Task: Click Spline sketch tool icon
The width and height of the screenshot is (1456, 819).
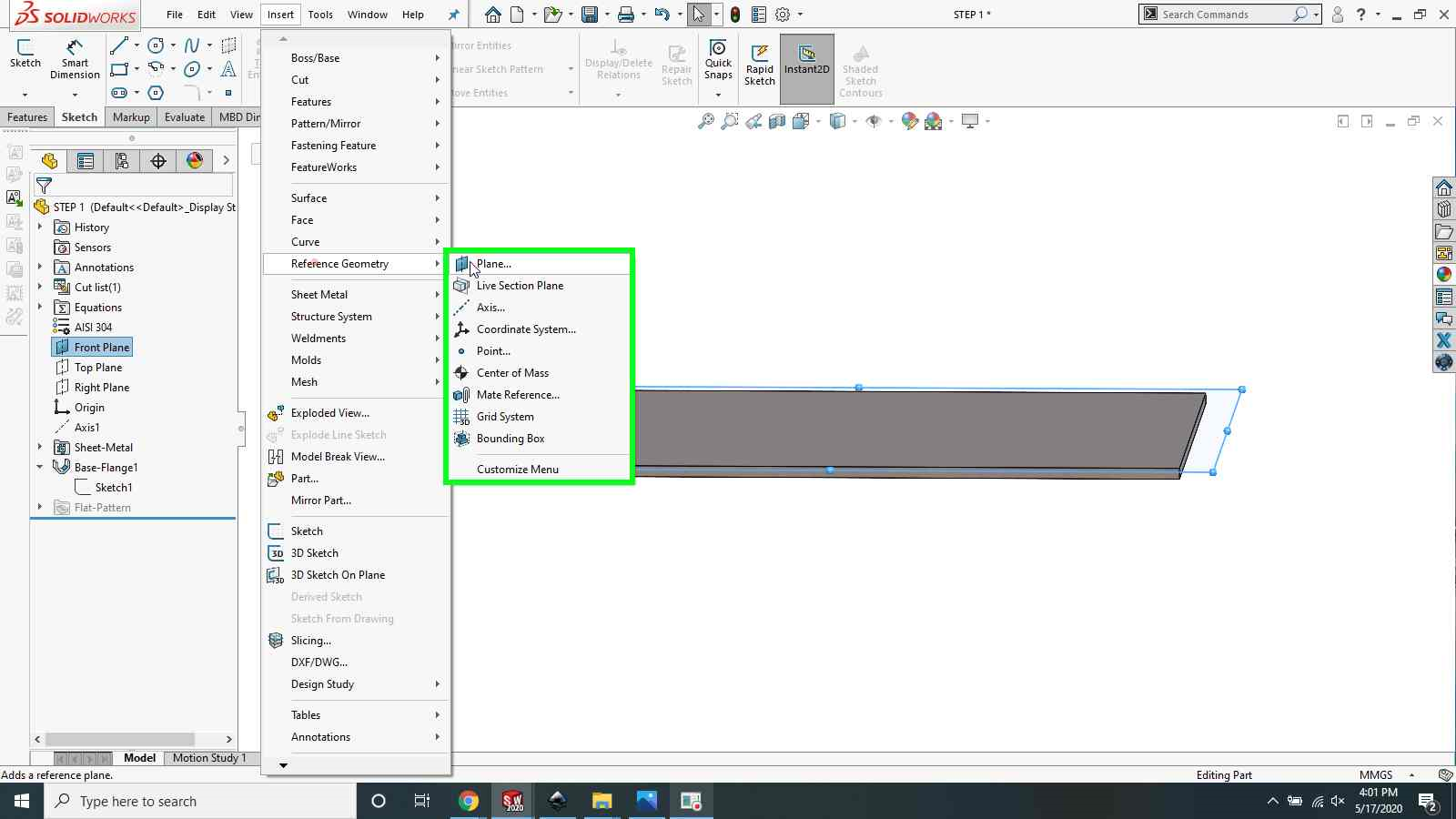Action: click(191, 45)
